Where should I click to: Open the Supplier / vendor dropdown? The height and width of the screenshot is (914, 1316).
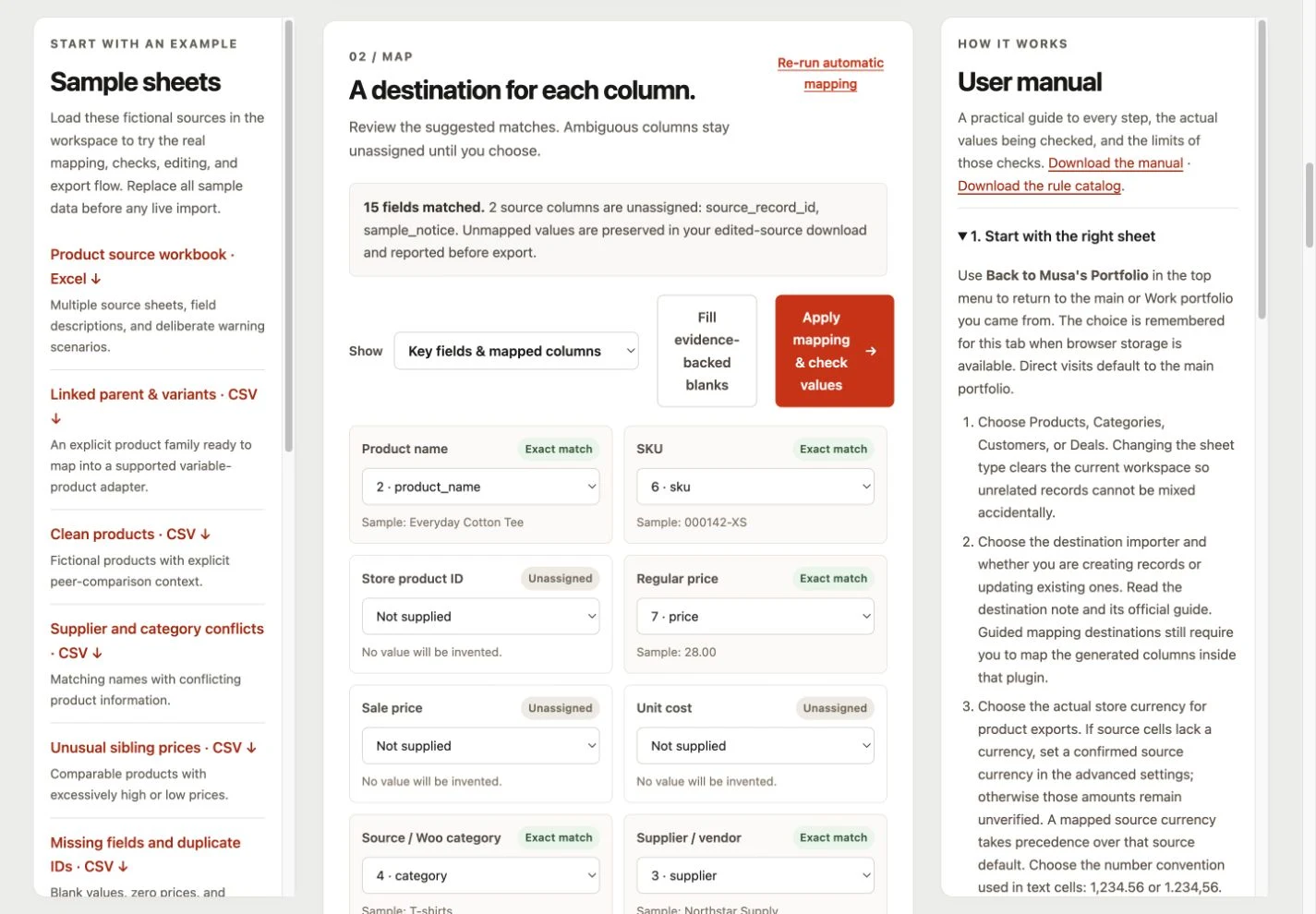pyautogui.click(x=755, y=875)
